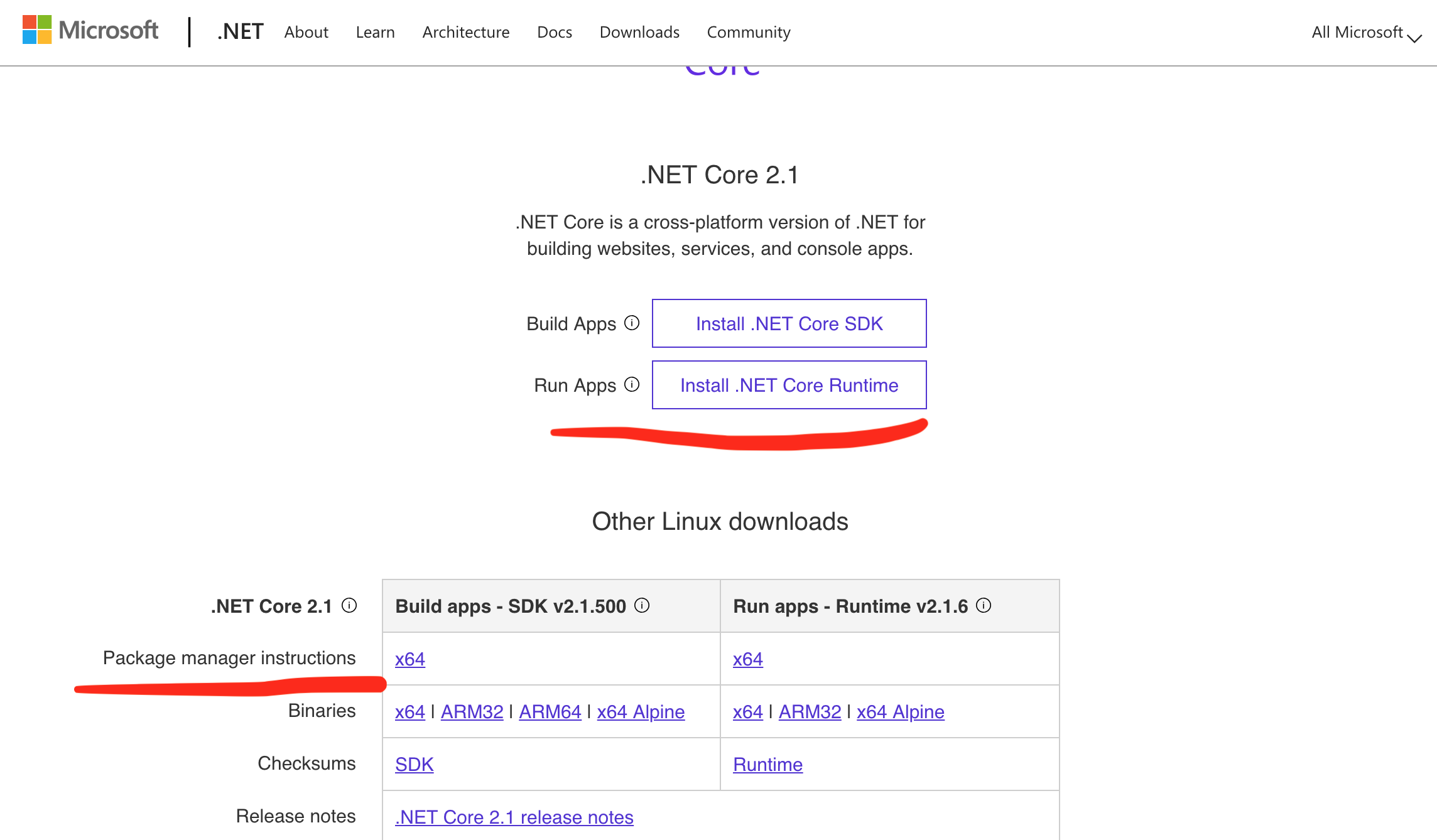Open SDK x64 package manager instructions link
The image size is (1437, 840).
410,659
